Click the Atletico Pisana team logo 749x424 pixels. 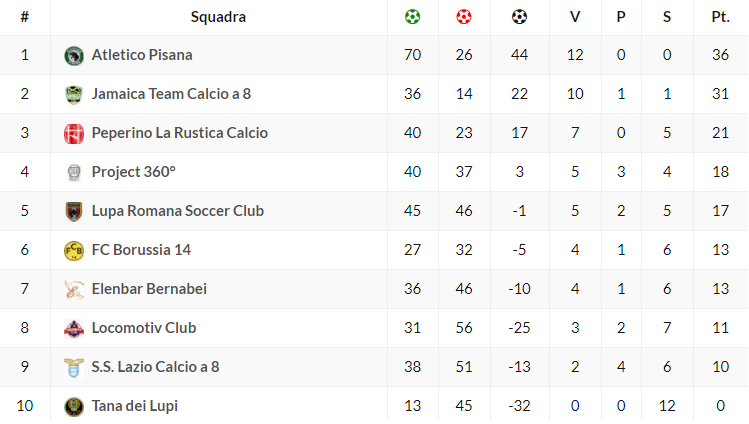coord(73,55)
